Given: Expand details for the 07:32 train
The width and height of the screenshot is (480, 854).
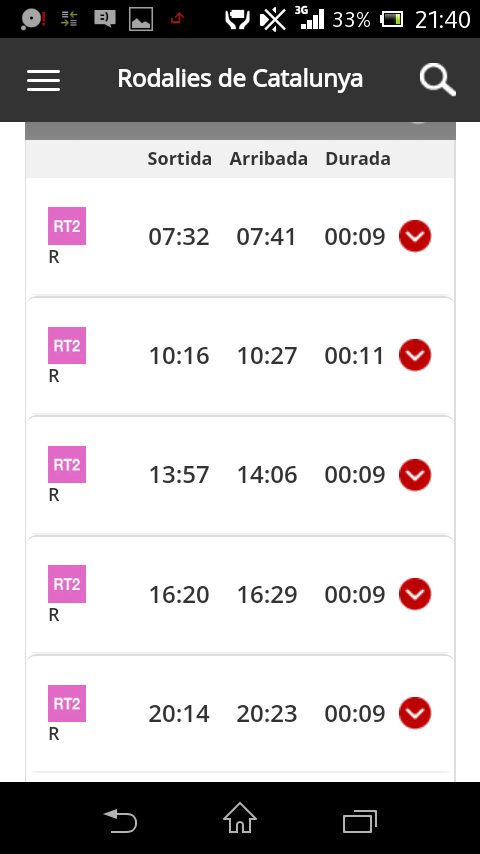Looking at the screenshot, I should click(415, 236).
